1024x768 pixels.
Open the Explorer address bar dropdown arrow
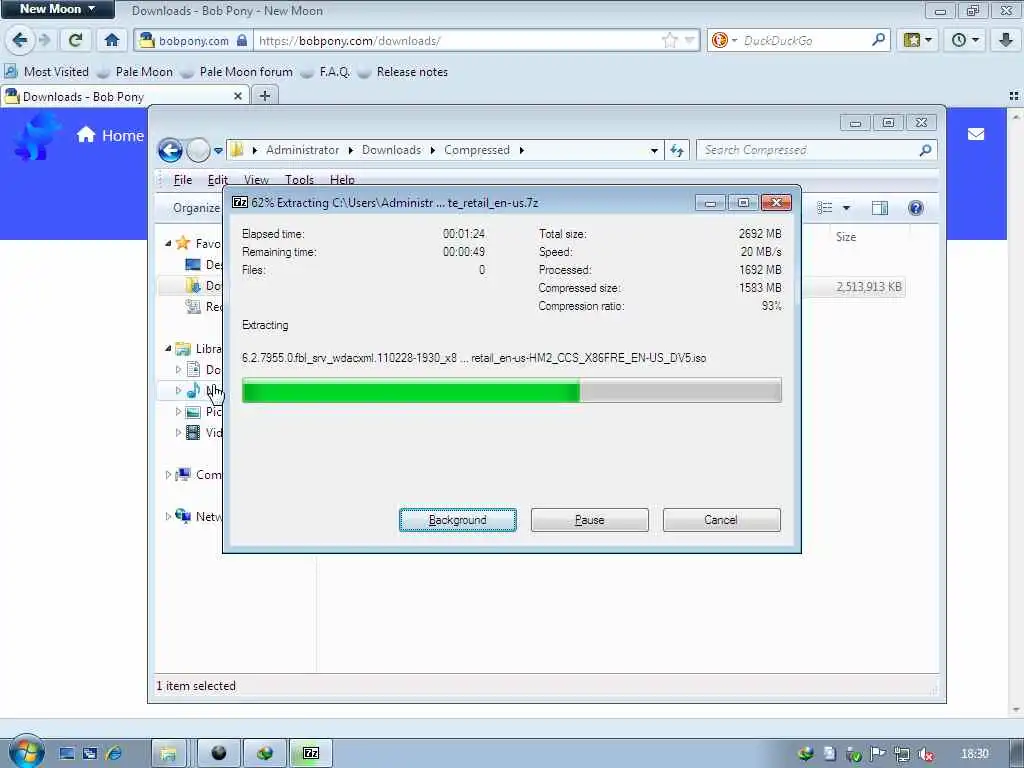pos(654,150)
